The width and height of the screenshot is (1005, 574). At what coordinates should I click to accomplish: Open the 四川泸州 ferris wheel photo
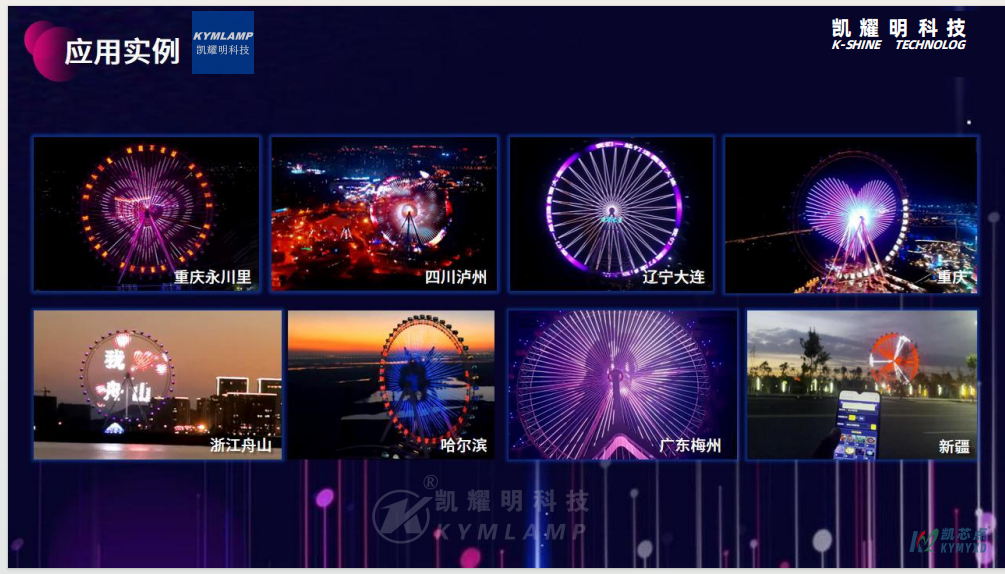tap(384, 214)
